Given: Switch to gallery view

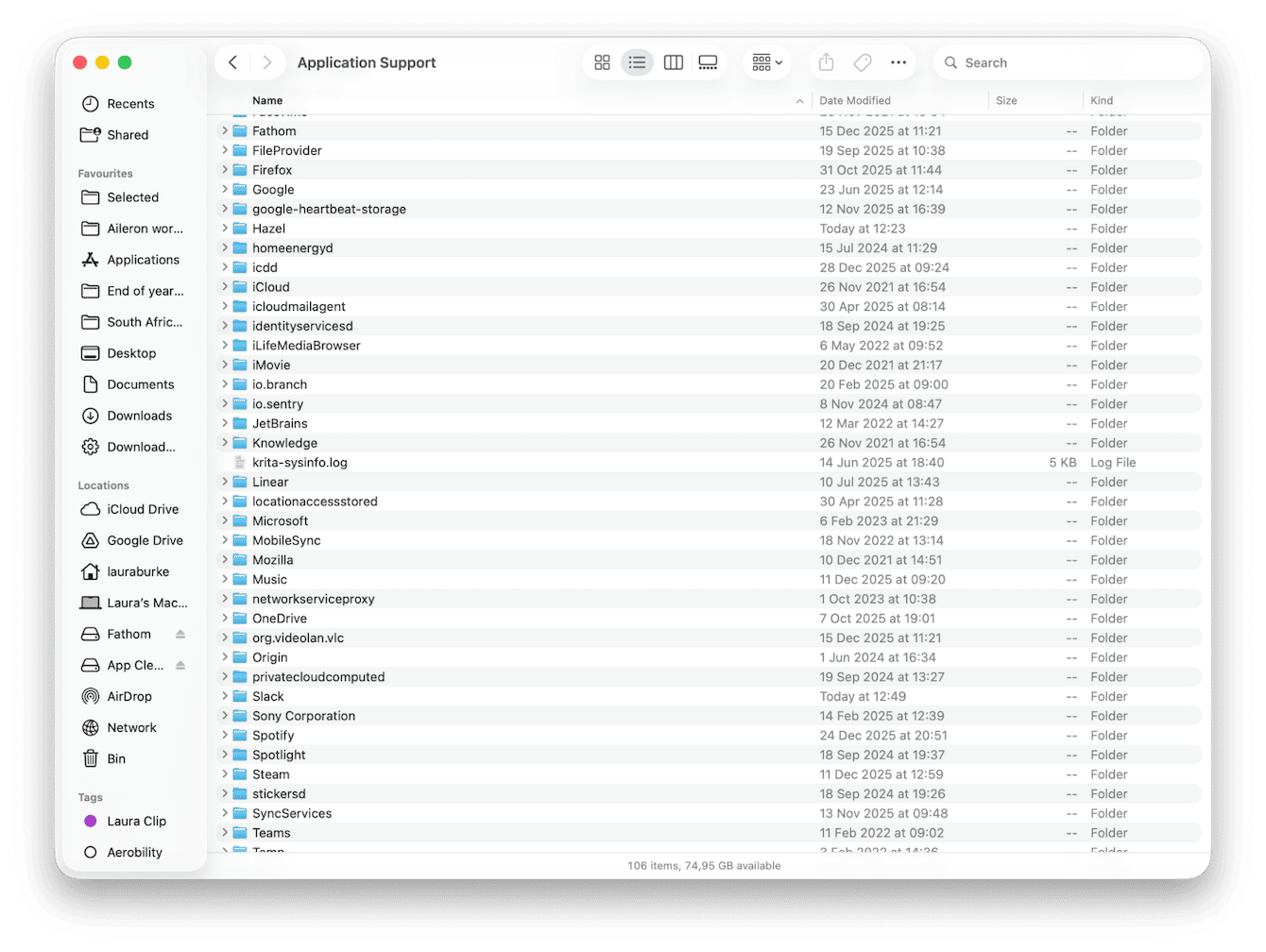Looking at the screenshot, I should (x=709, y=61).
